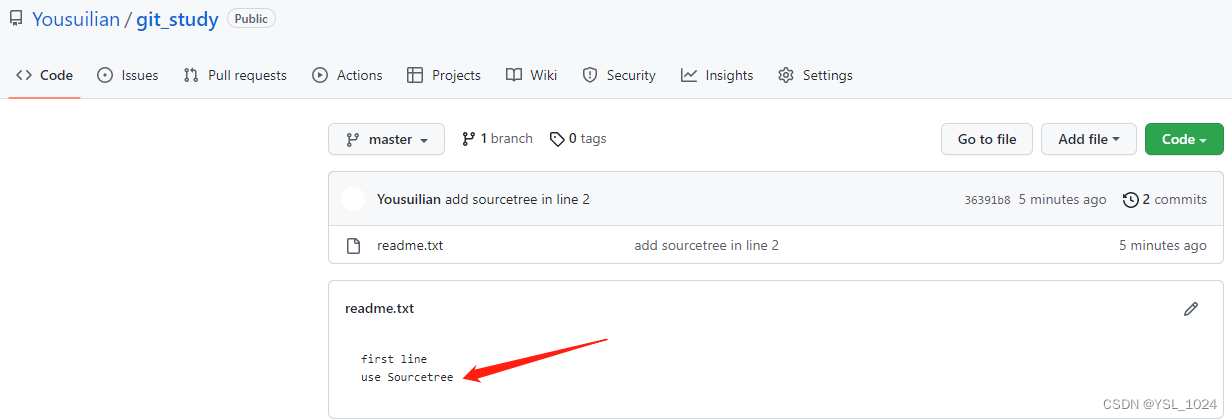View the 0 tags link
The width and height of the screenshot is (1232, 420).
pos(578,139)
